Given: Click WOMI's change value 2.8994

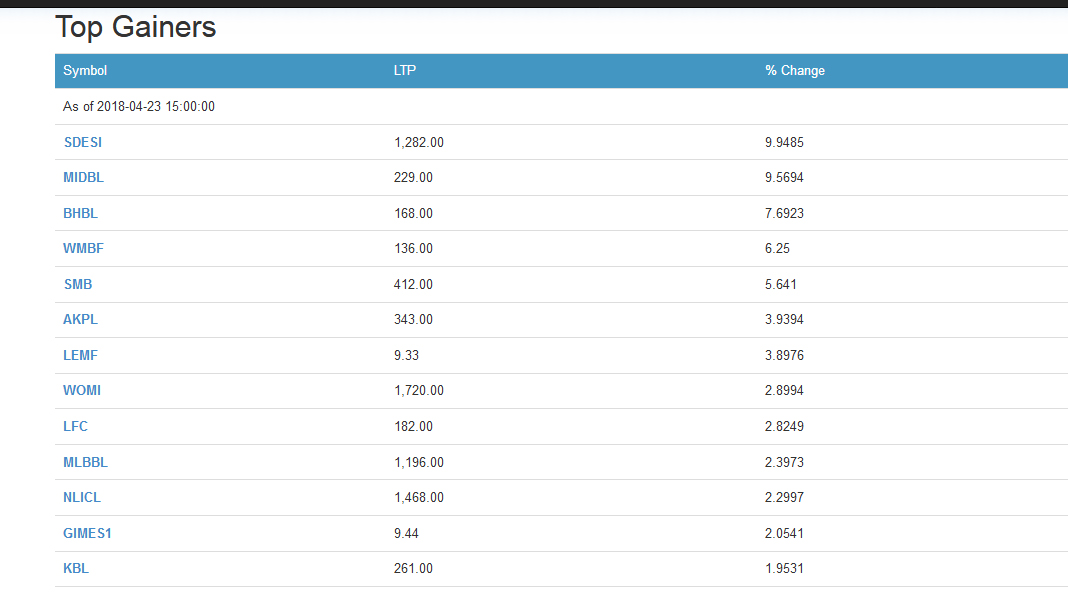Looking at the screenshot, I should coord(784,391).
